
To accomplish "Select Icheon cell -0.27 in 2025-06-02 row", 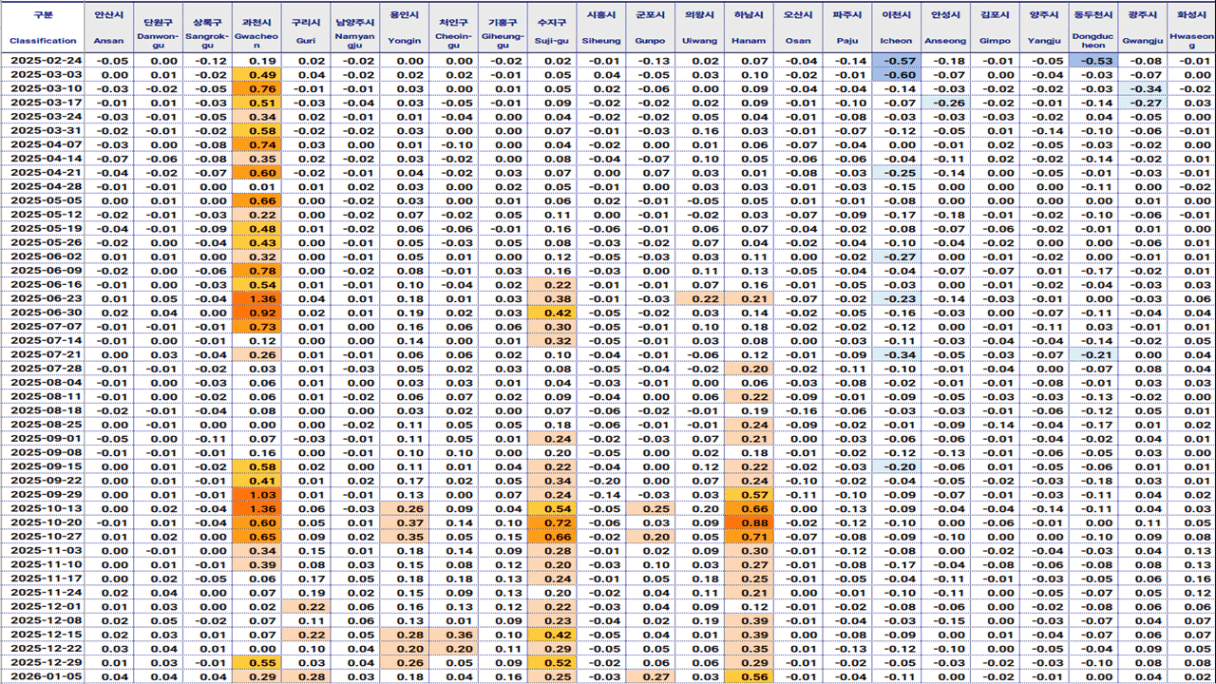I will coord(895,257).
